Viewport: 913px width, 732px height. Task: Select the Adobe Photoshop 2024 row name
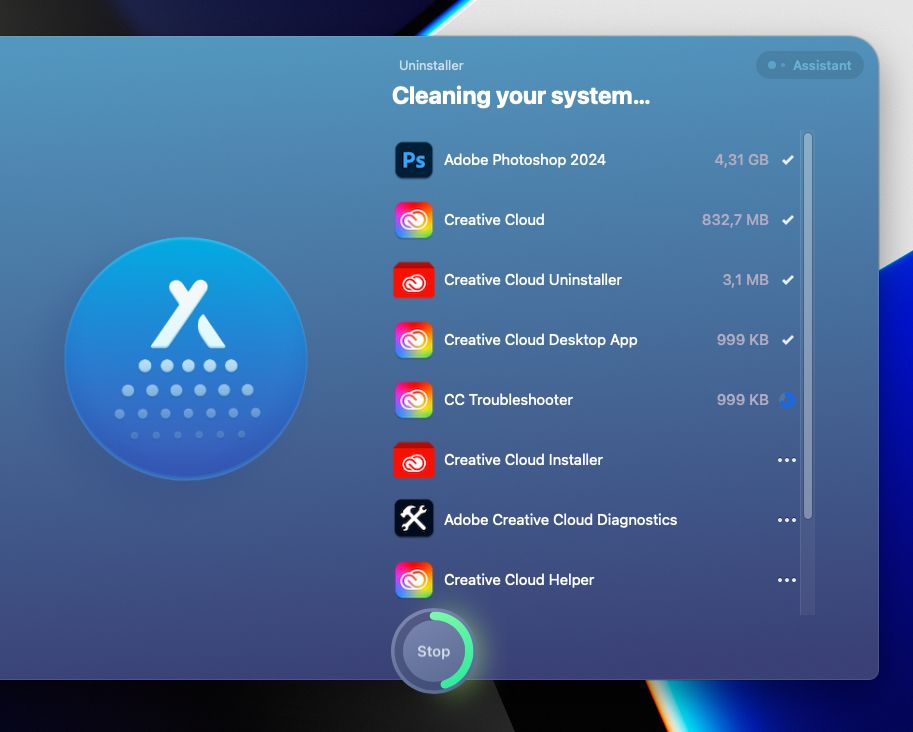point(525,160)
